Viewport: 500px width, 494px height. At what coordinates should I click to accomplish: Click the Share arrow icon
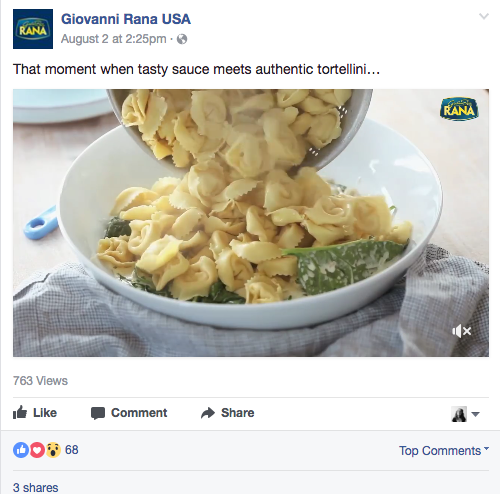tap(208, 413)
